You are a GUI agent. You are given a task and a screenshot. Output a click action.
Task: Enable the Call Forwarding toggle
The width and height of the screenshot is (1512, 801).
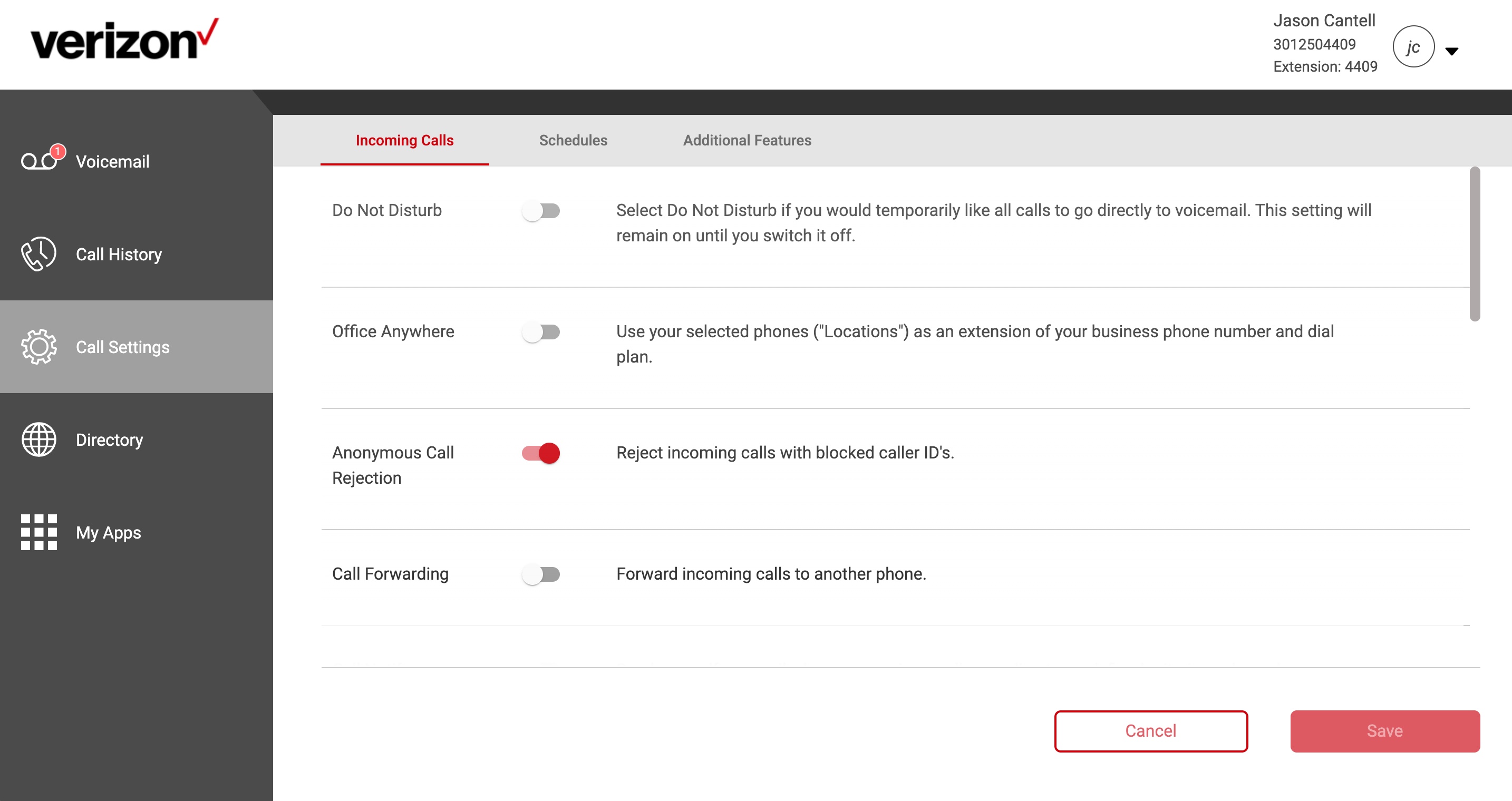[x=541, y=574]
